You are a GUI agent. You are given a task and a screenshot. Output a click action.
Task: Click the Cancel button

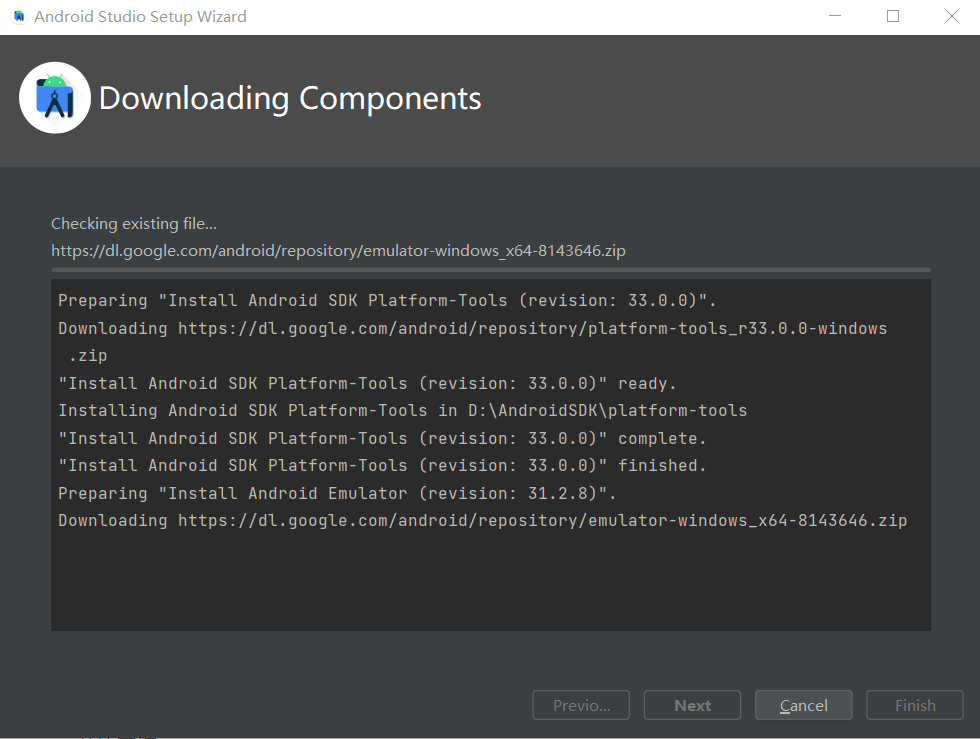pyautogui.click(x=803, y=705)
